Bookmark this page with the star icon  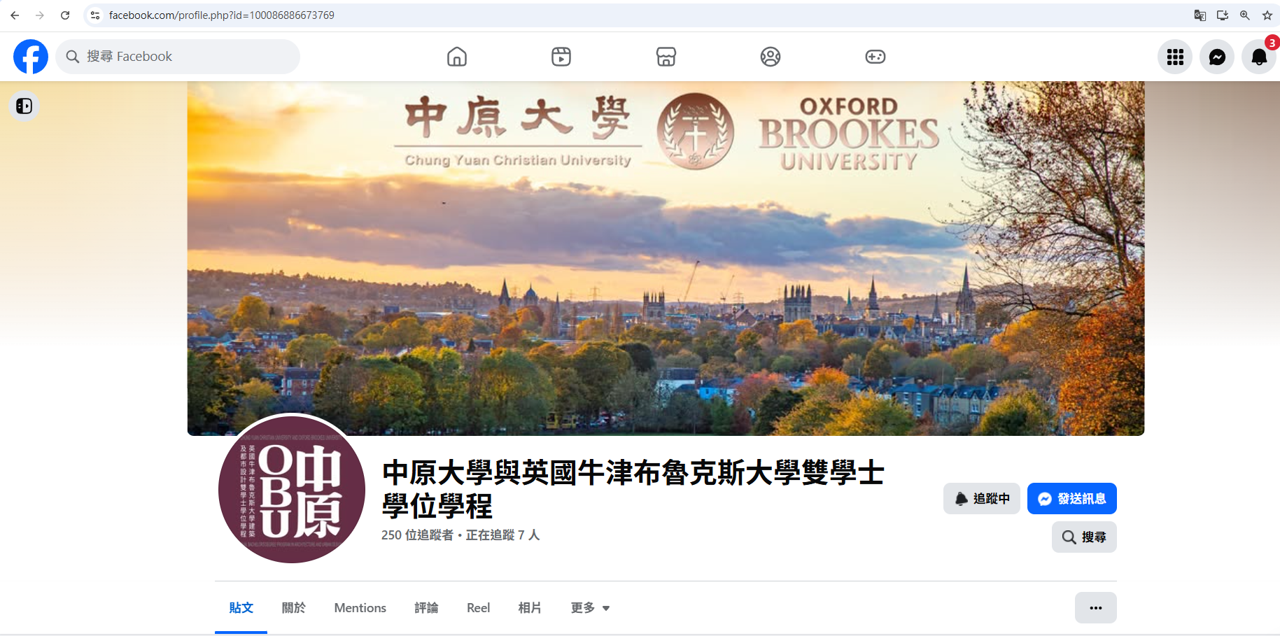[1267, 15]
